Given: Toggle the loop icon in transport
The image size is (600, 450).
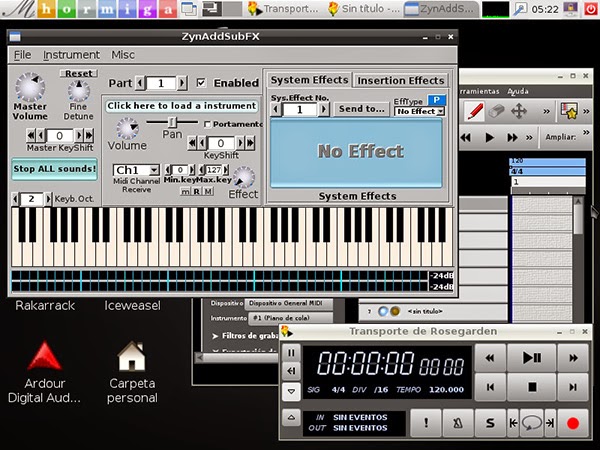Looking at the screenshot, I should 531,423.
